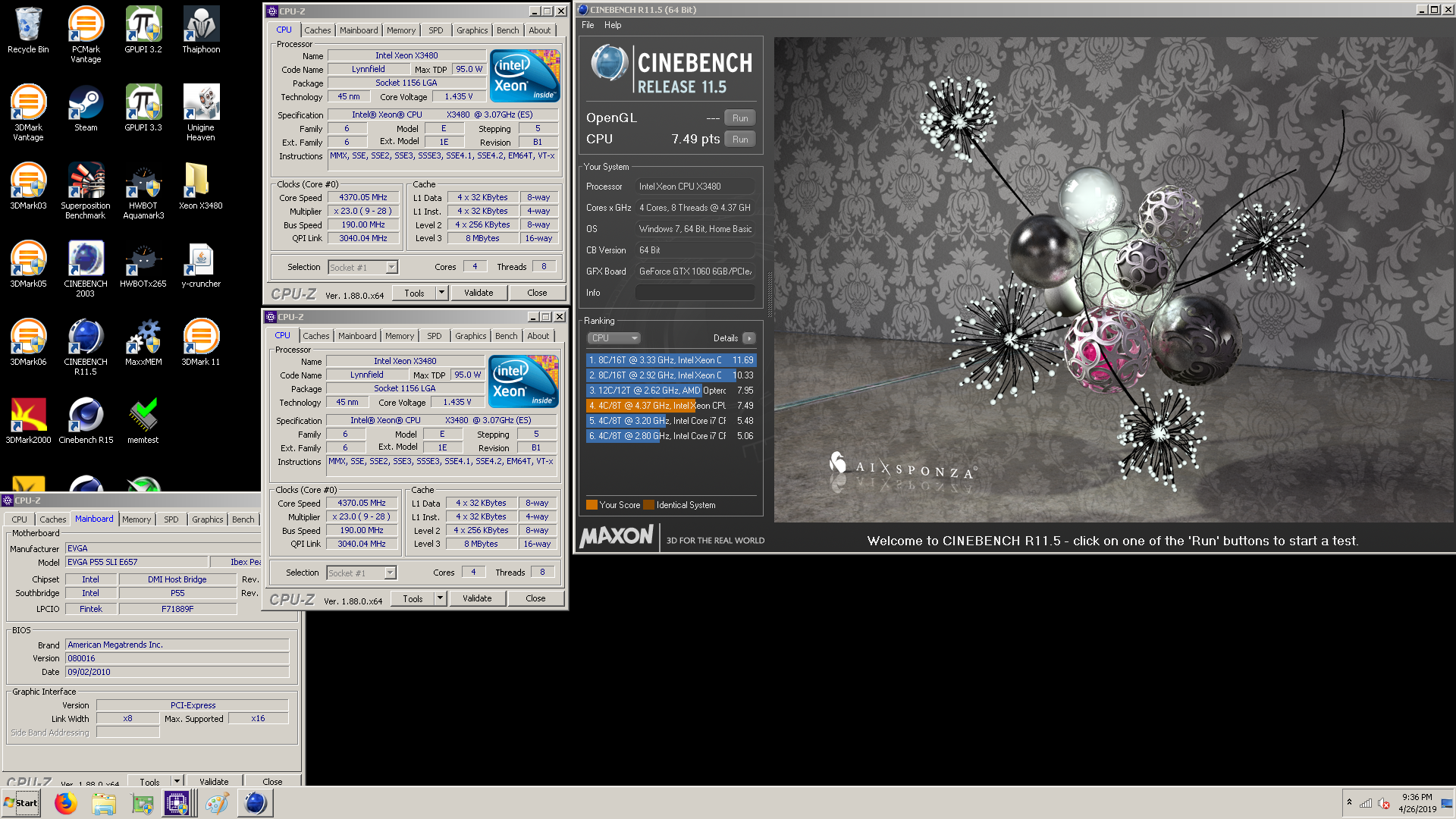Viewport: 1456px width, 819px height.
Task: Click Close button in middle CPU-Z window
Action: (x=535, y=598)
